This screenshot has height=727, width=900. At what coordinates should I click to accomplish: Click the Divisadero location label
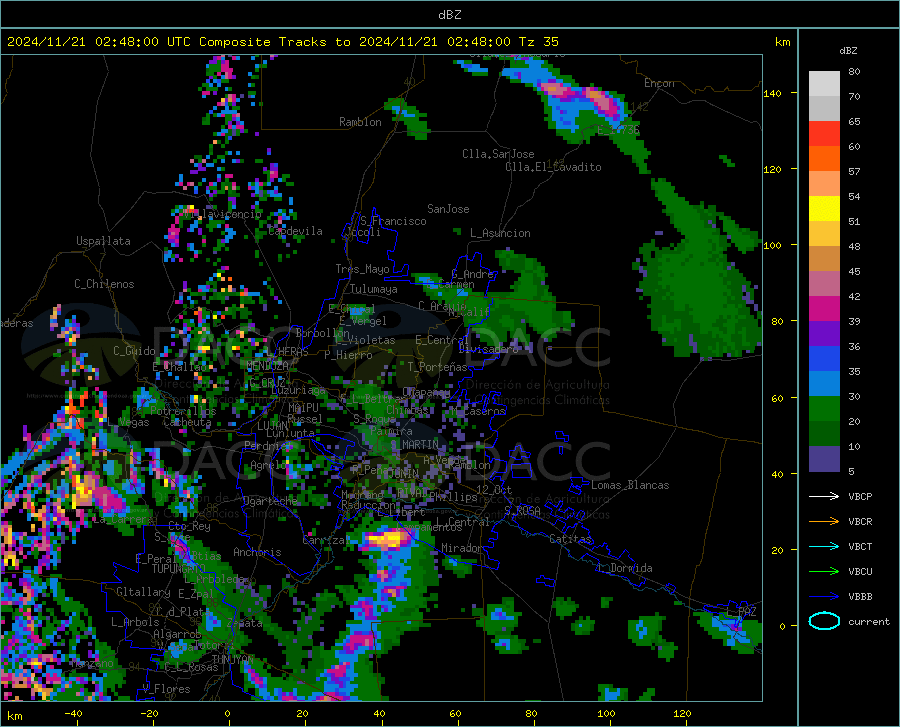[x=488, y=349]
